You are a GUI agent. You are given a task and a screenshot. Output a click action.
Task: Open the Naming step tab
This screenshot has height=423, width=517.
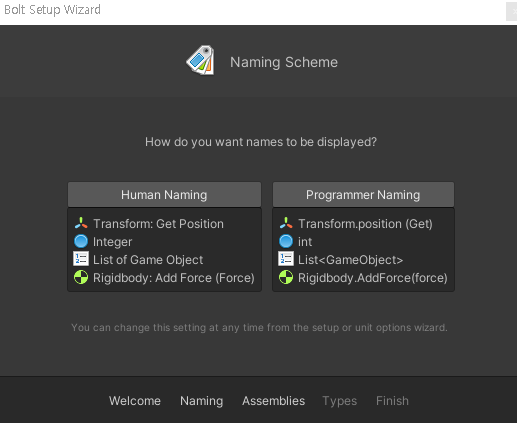pyautogui.click(x=201, y=401)
